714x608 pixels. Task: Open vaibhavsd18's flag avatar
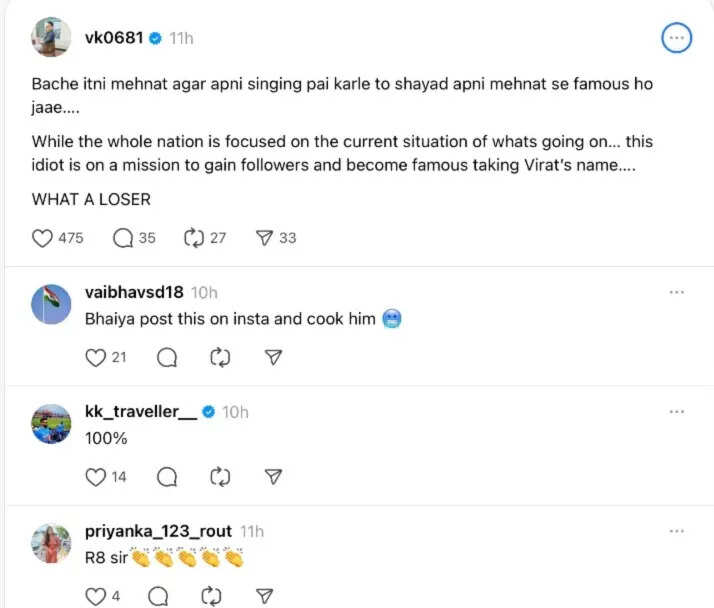(51, 304)
